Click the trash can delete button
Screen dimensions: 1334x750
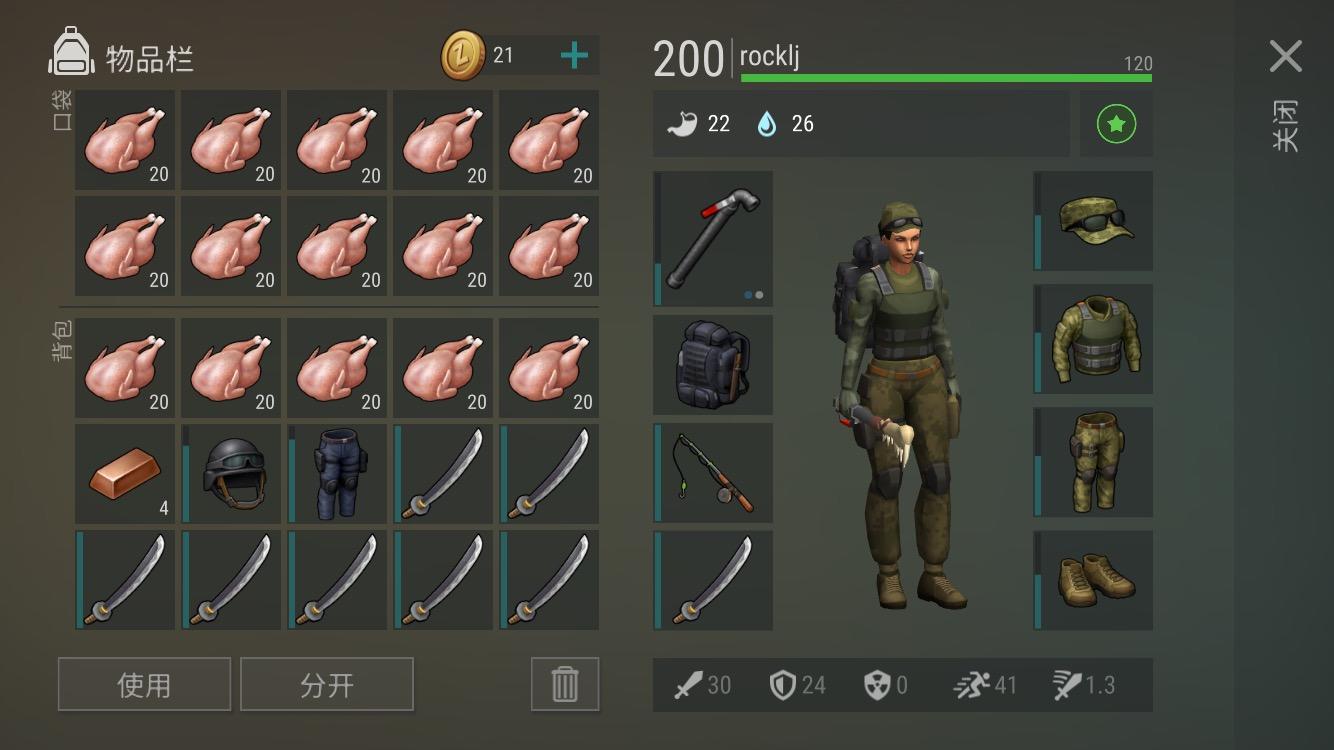565,684
